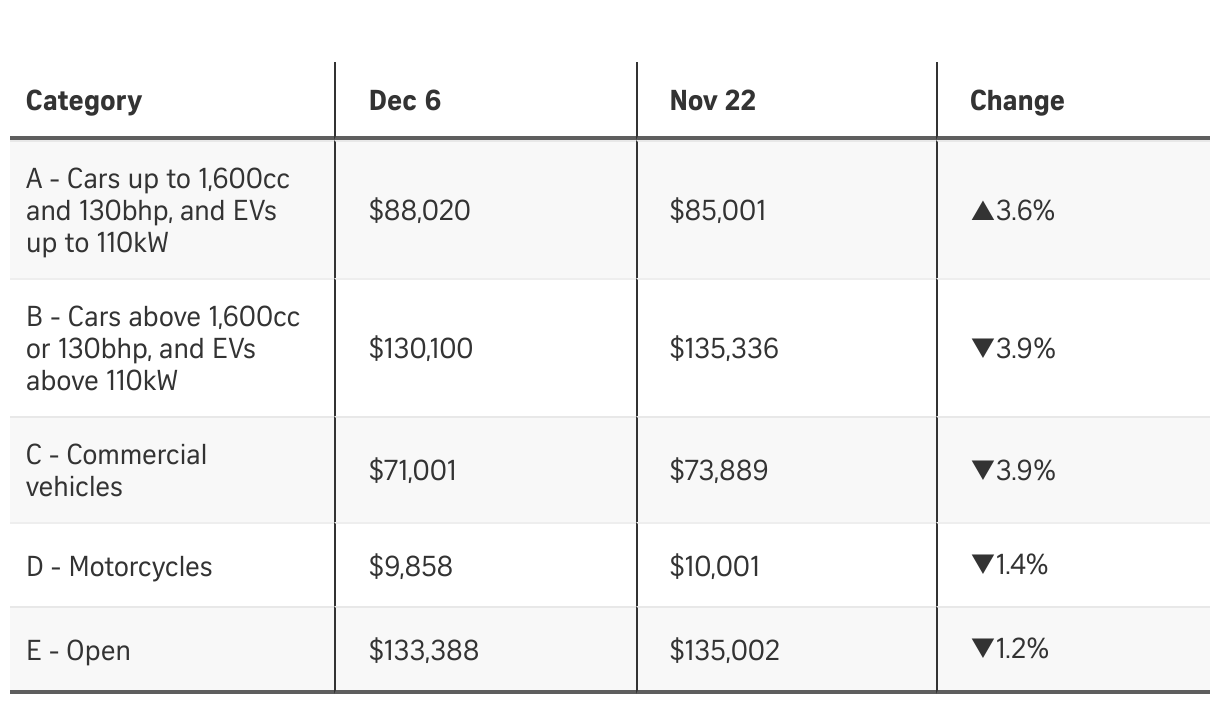Click the Category column header
The width and height of the screenshot is (1220, 704).
tap(84, 101)
